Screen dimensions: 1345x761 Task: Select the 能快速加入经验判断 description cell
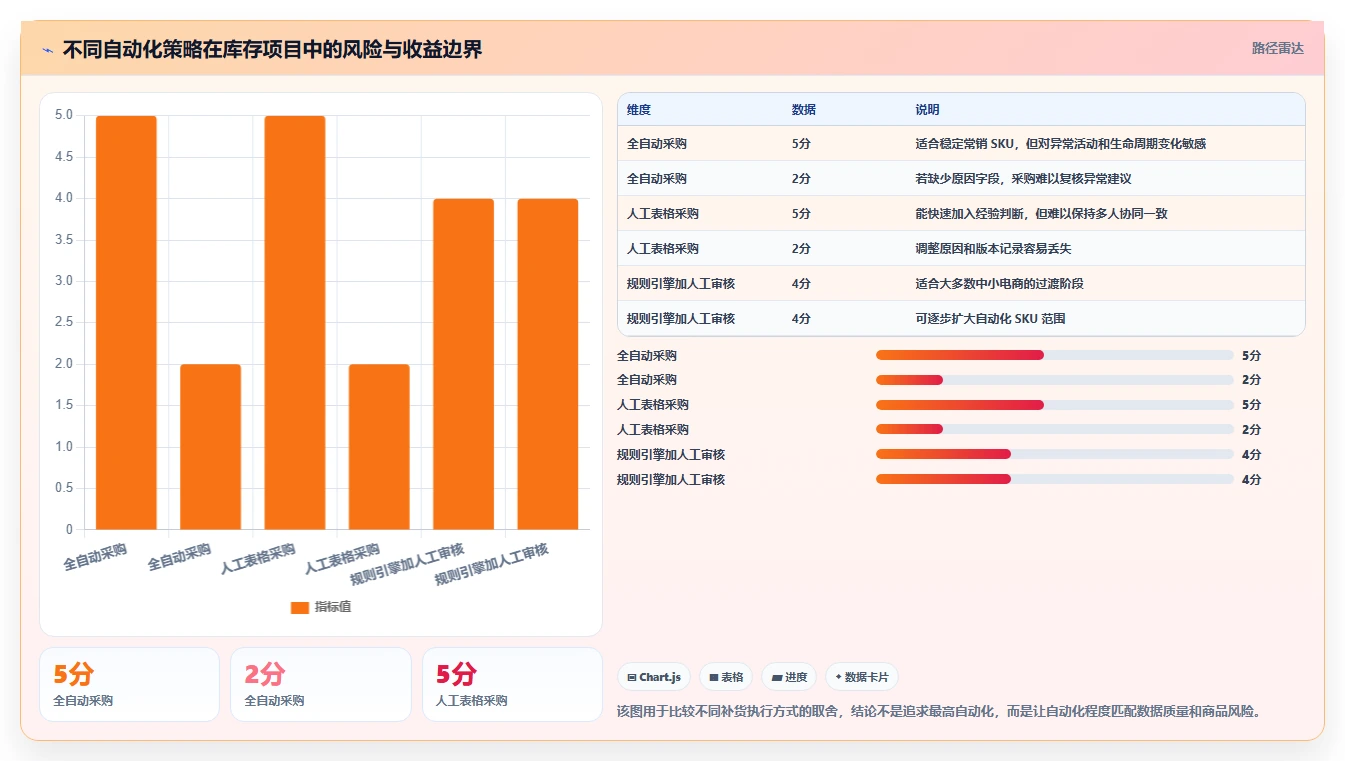point(1041,214)
